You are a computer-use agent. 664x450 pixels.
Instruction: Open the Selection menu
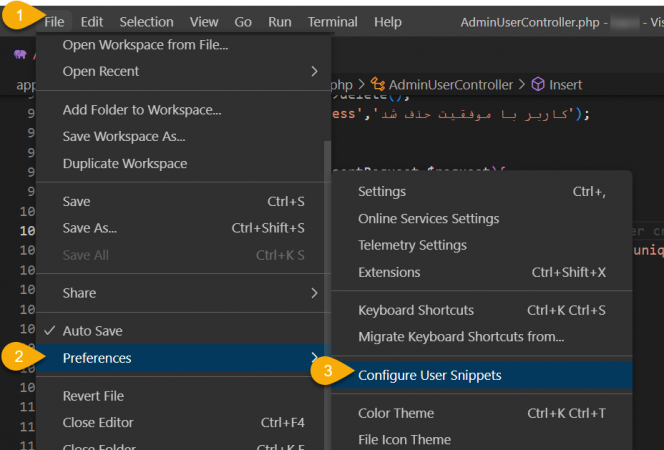(146, 22)
